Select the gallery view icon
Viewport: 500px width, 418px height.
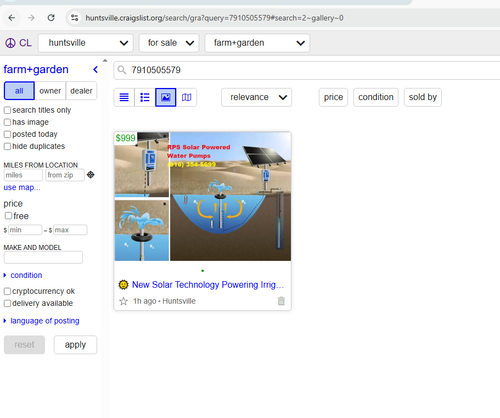click(166, 97)
